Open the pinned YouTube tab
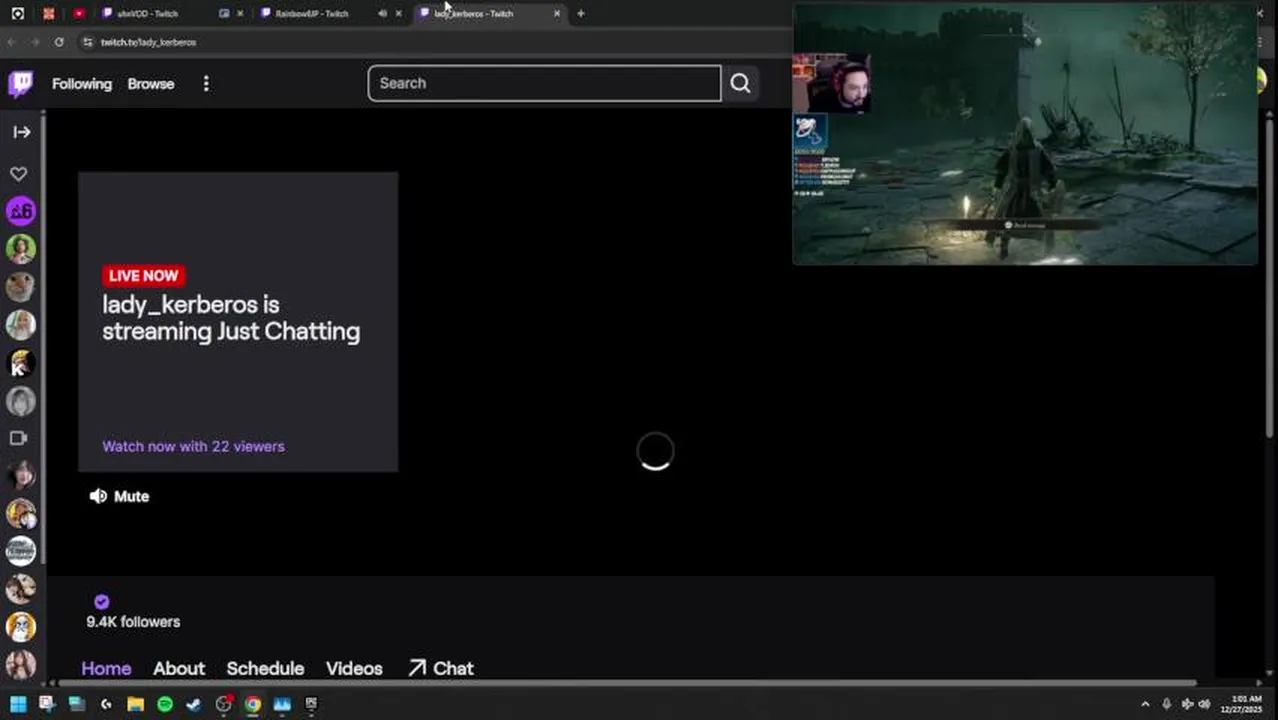This screenshot has width=1278, height=720. pos(79,14)
